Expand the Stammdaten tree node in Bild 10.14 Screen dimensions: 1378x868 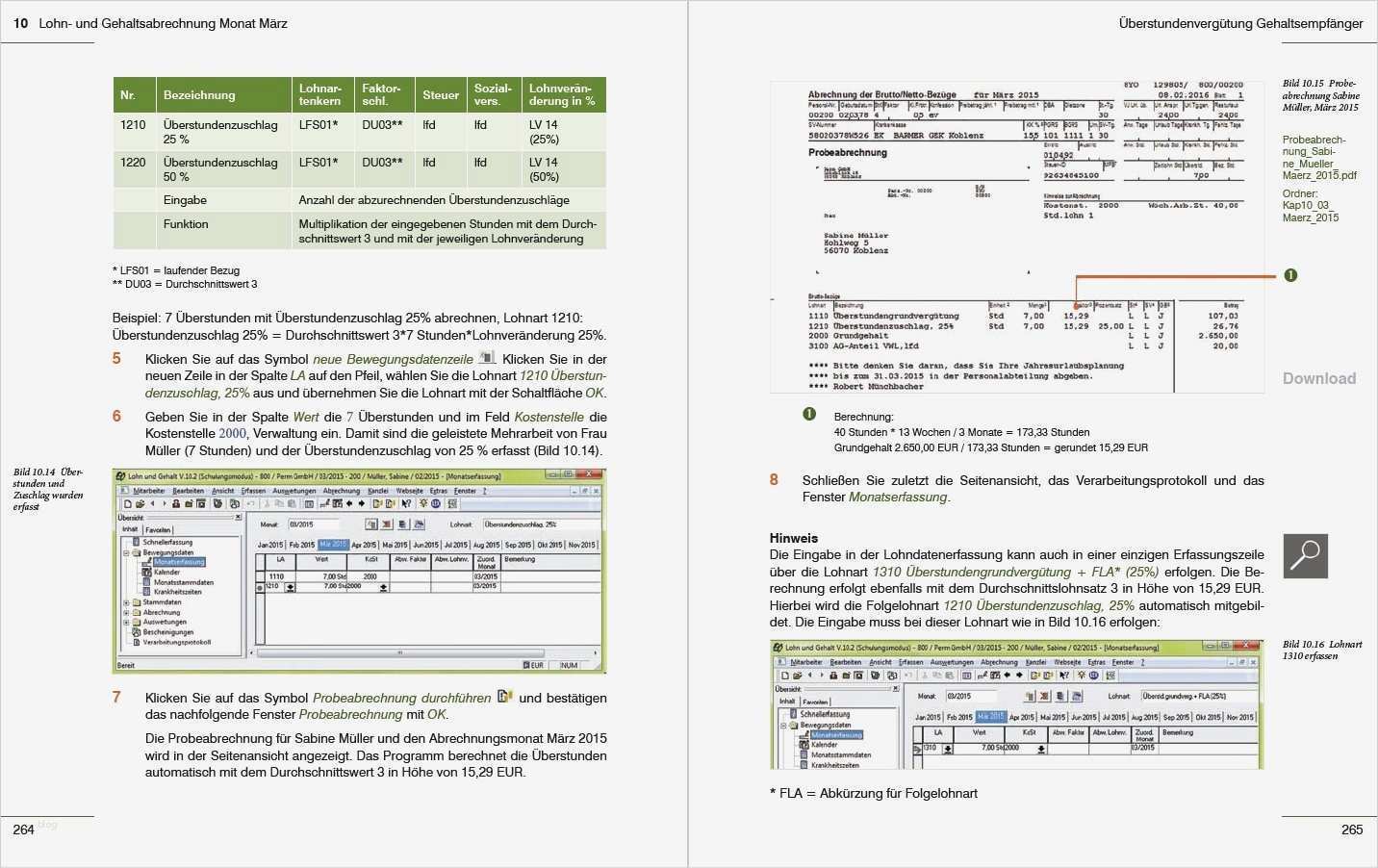click(126, 602)
